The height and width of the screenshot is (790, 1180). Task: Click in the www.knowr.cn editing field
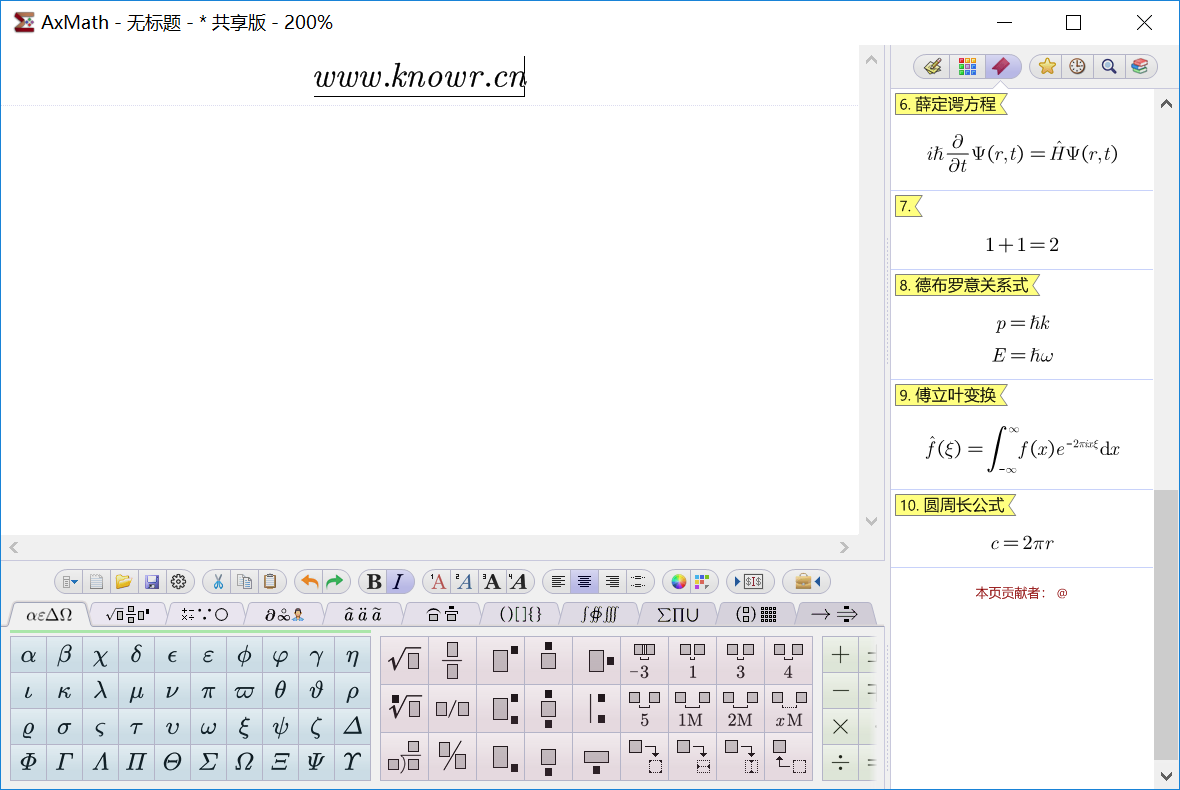point(419,77)
